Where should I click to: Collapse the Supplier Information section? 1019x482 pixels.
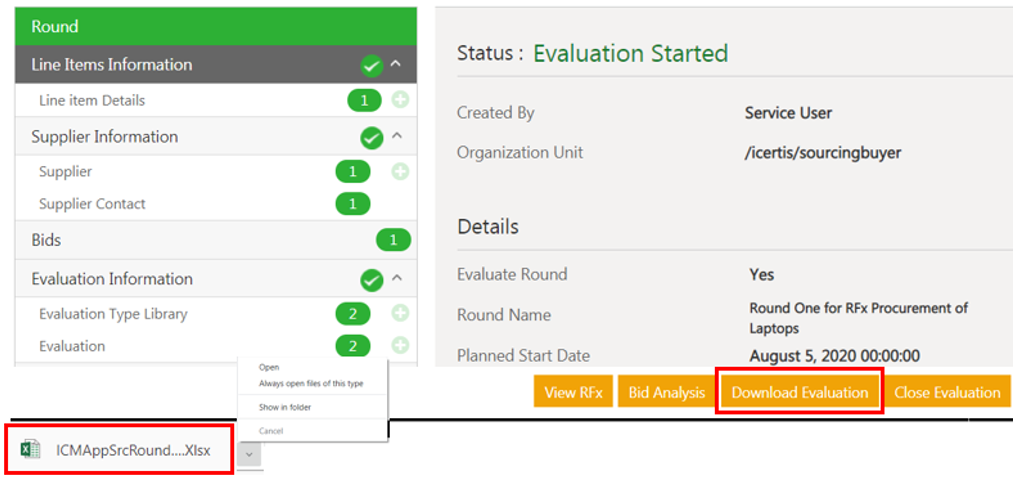396,137
